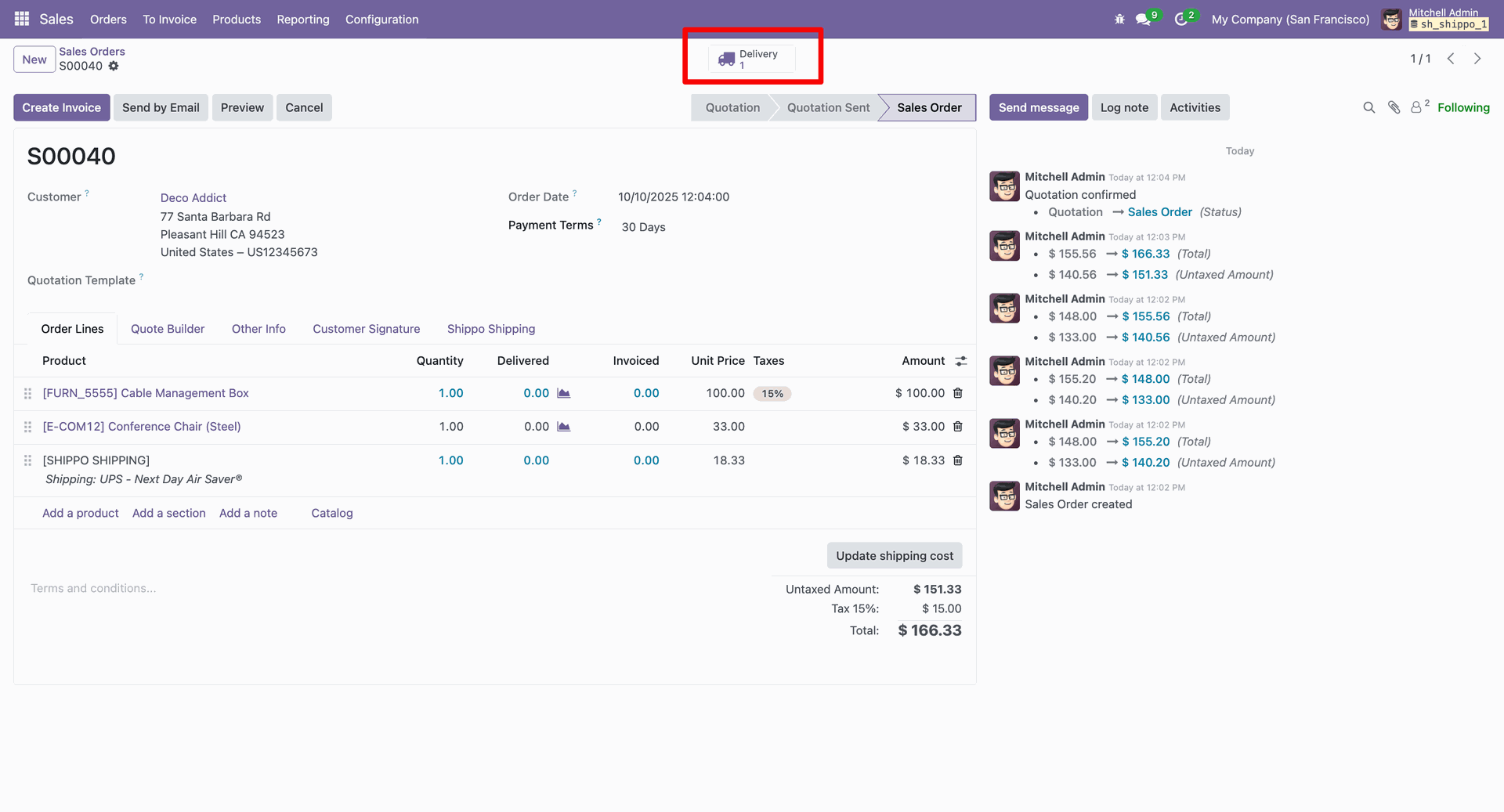Viewport: 1504px width, 812px height.
Task: Open the activities clock icon
Action: pos(1180,20)
